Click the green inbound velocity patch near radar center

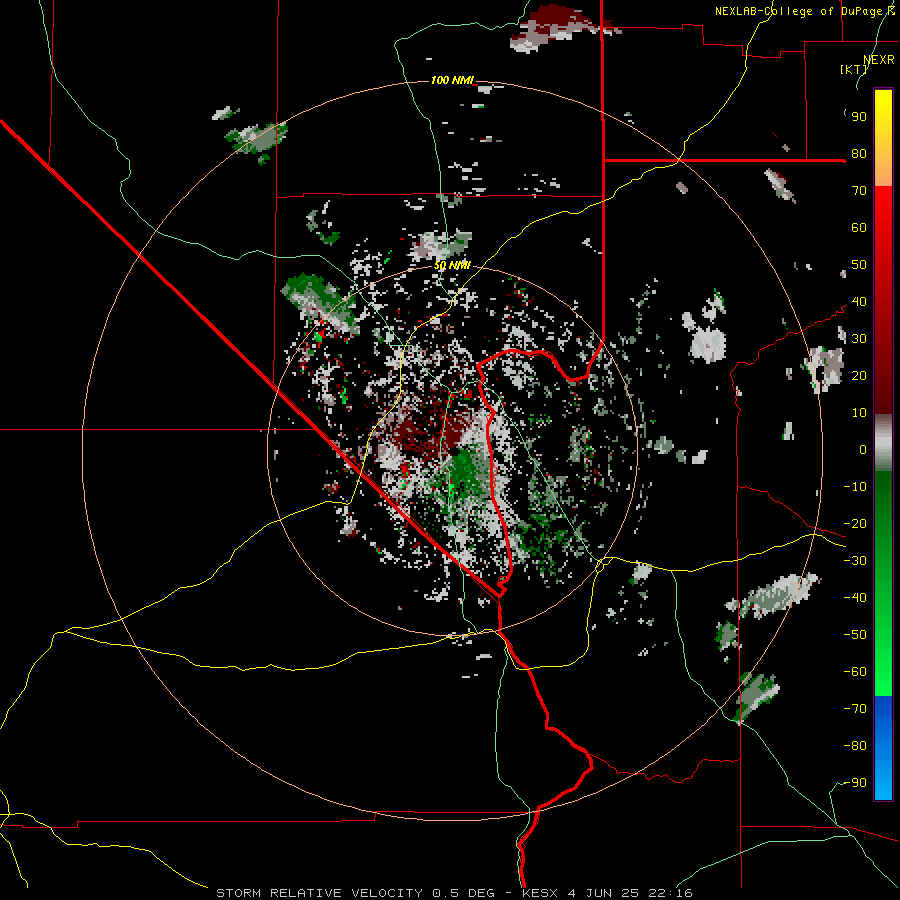coord(464,474)
